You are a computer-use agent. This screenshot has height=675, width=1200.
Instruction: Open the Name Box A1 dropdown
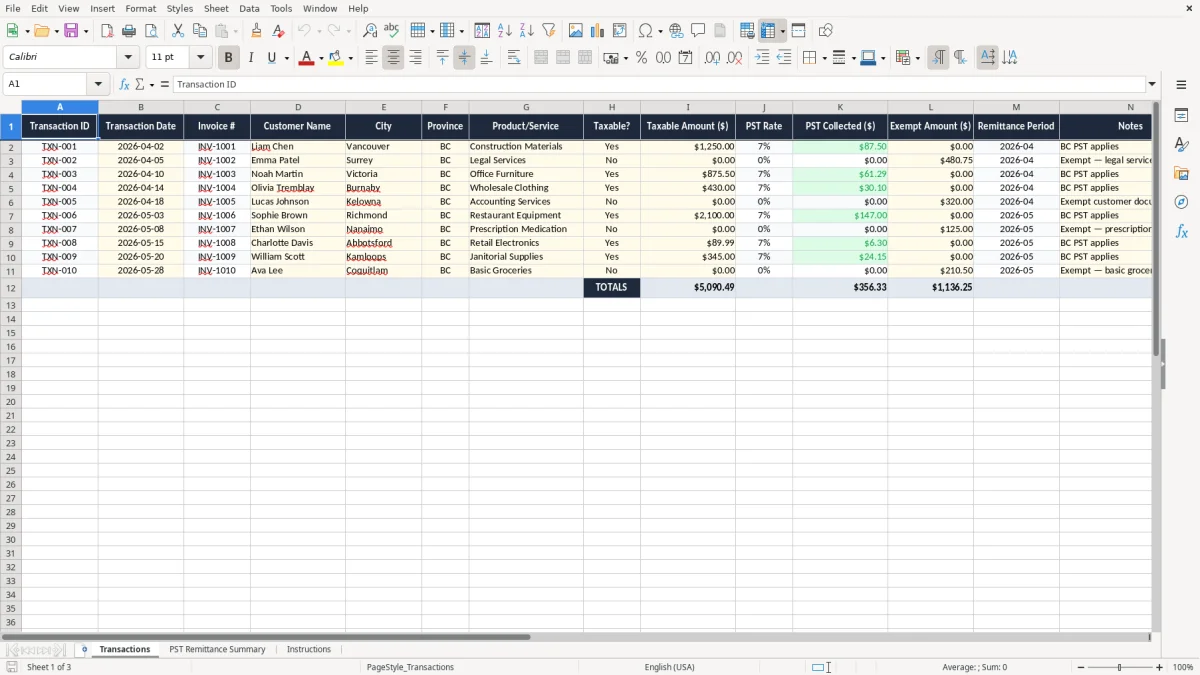tap(98, 84)
